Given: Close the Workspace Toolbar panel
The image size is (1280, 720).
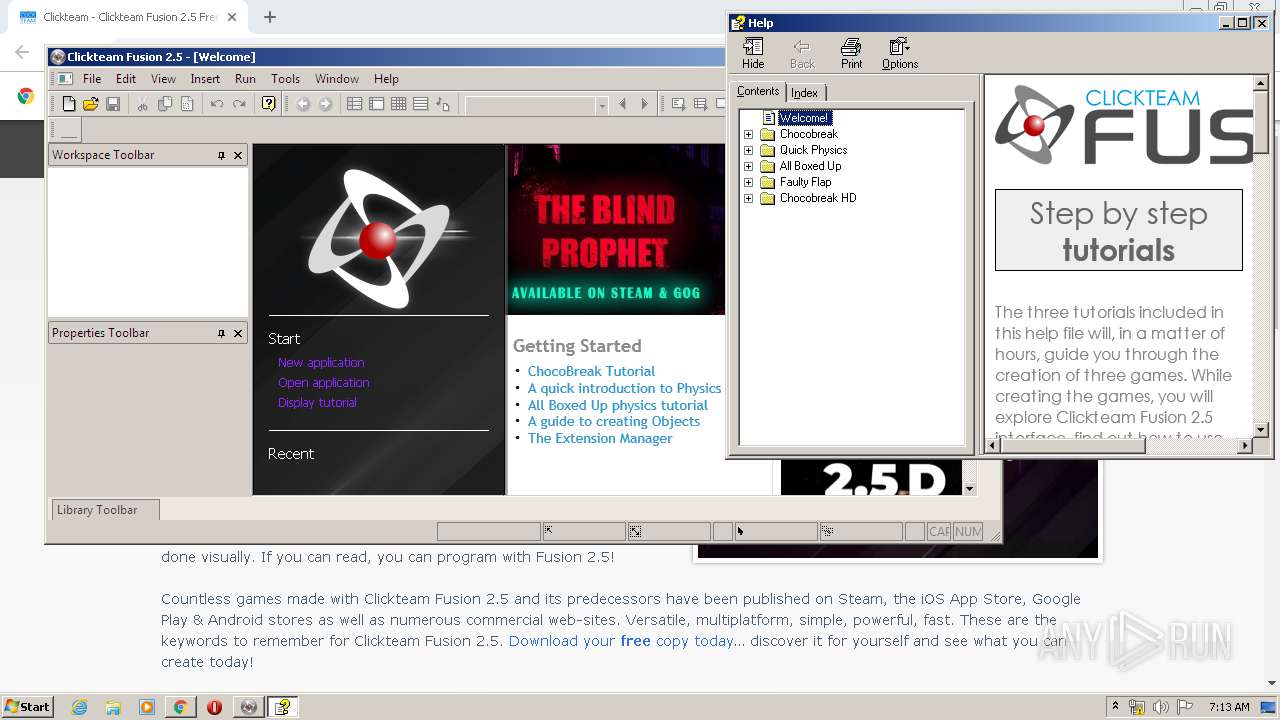Looking at the screenshot, I should 238,155.
